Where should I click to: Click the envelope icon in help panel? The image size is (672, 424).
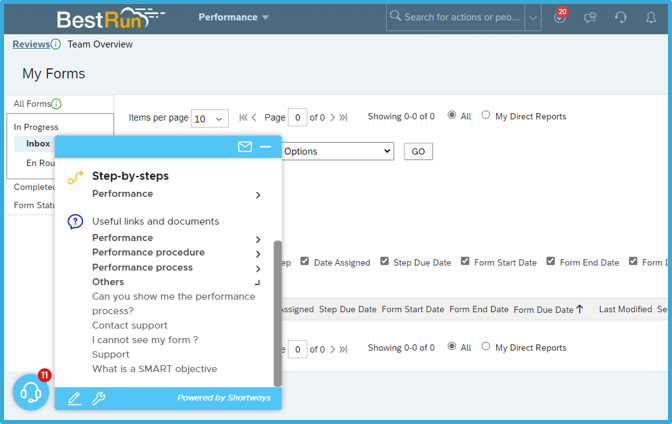[x=245, y=147]
